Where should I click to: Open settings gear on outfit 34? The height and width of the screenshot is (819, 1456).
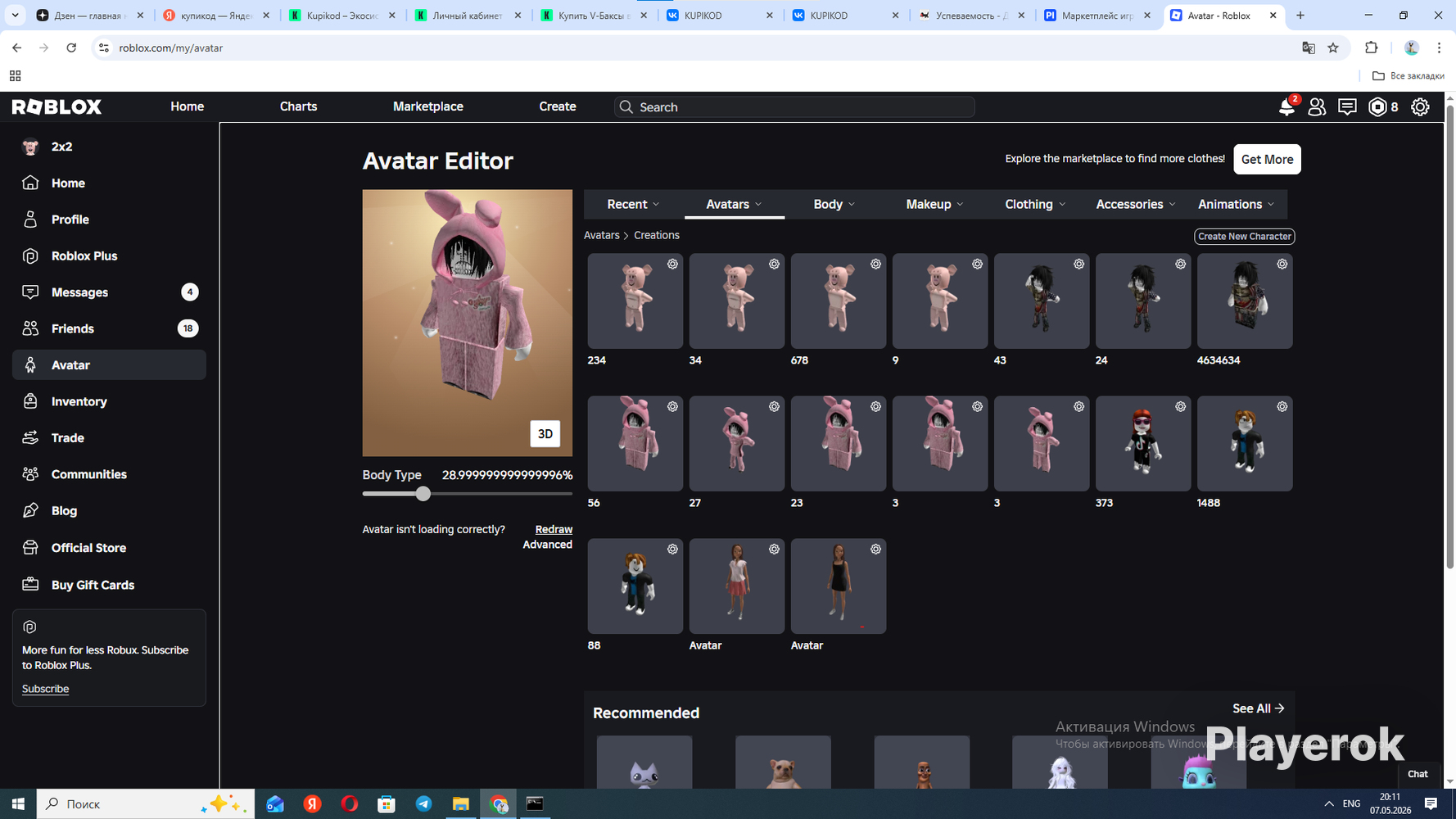pos(774,264)
